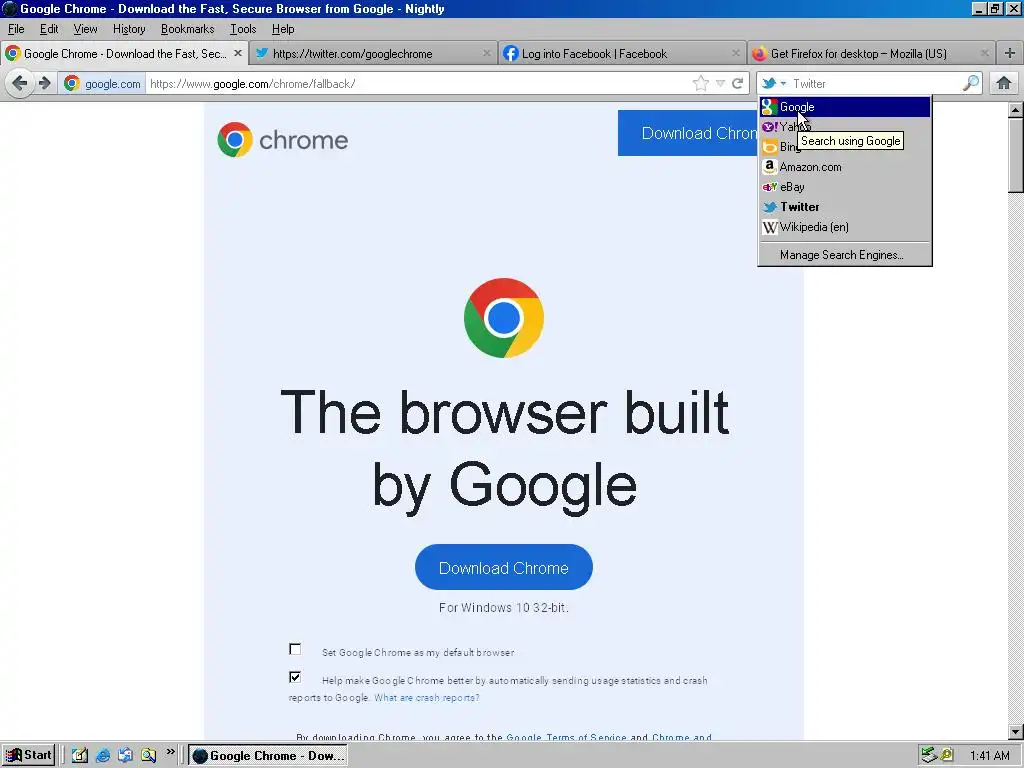This screenshot has height=768, width=1024.
Task: Click the search magnifier icon
Action: coord(971,83)
